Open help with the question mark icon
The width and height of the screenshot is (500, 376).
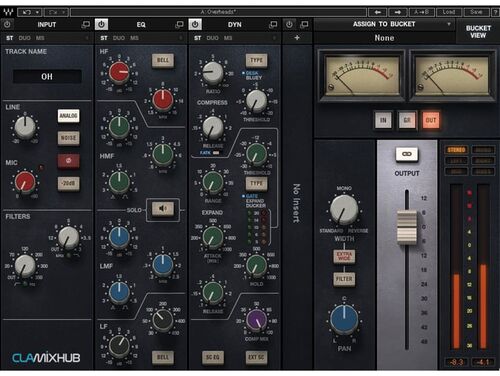click(496, 13)
